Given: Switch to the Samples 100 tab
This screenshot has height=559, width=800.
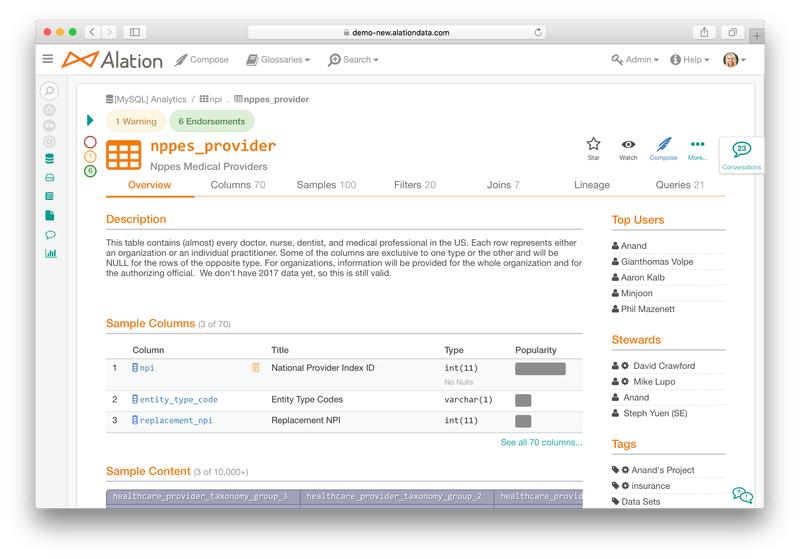Looking at the screenshot, I should pyautogui.click(x=326, y=185).
